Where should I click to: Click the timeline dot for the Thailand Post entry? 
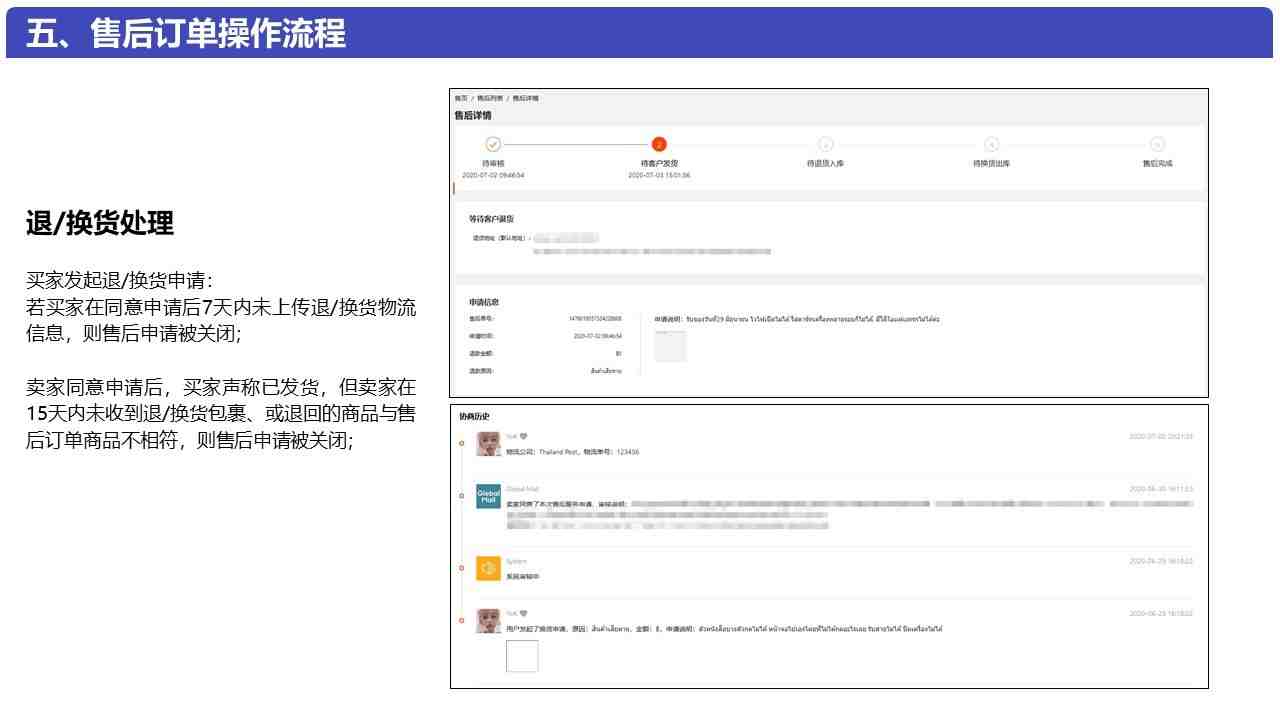coord(461,442)
